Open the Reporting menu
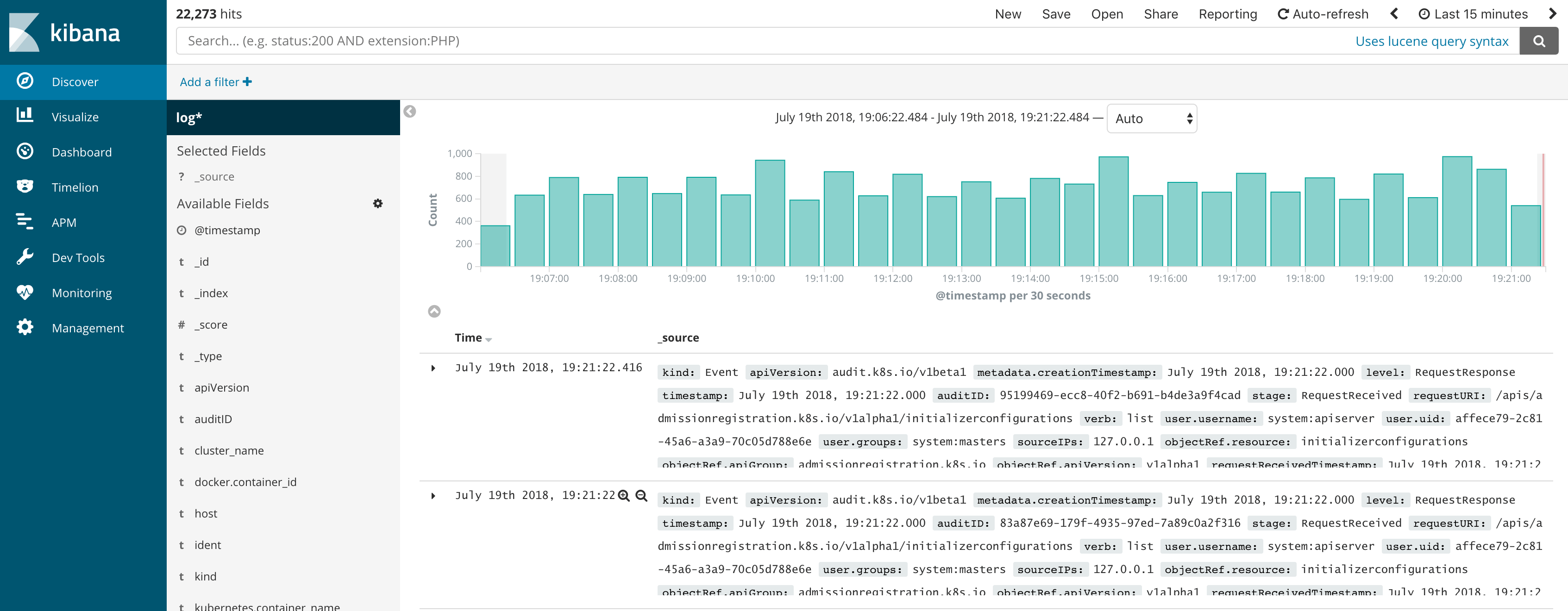This screenshot has height=611, width=1568. tap(1227, 13)
